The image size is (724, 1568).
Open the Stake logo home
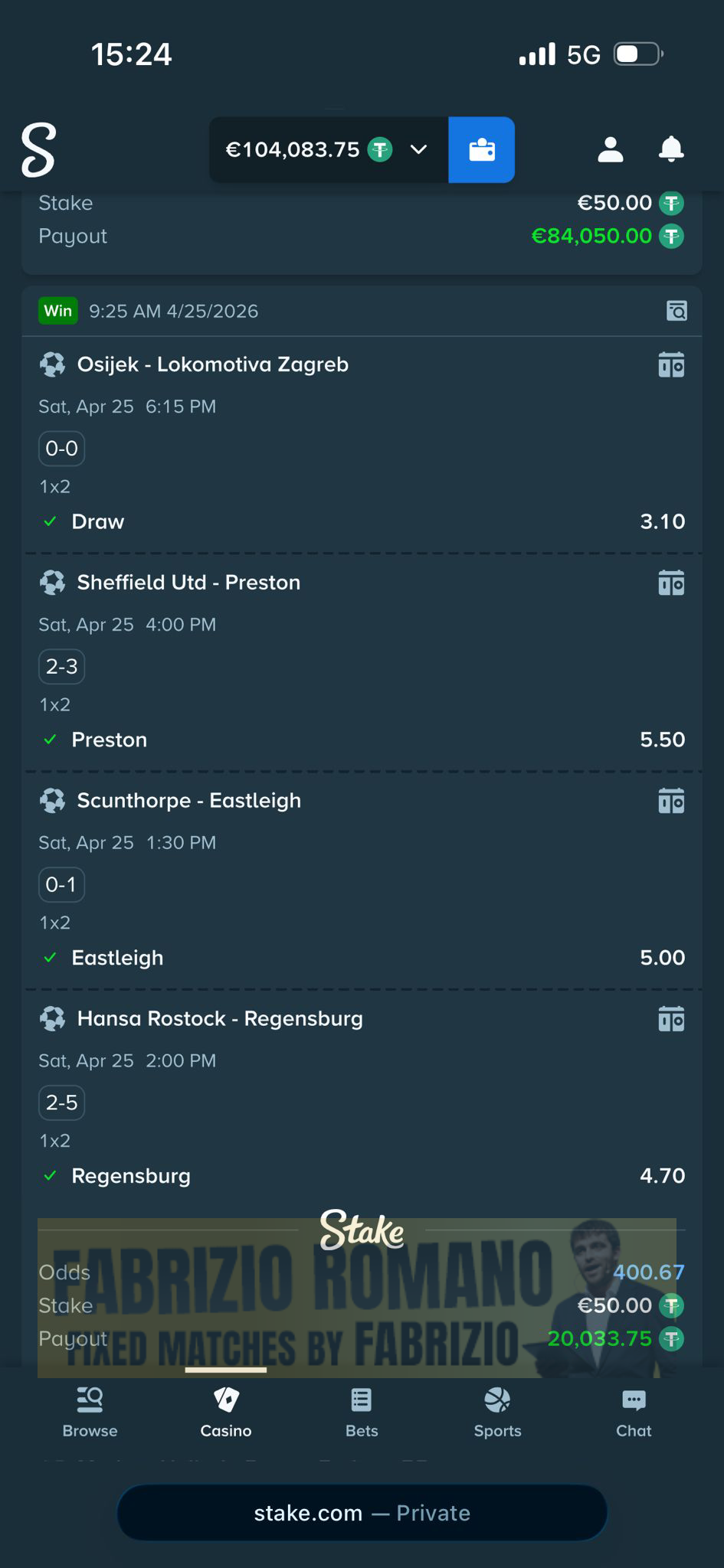(x=38, y=149)
